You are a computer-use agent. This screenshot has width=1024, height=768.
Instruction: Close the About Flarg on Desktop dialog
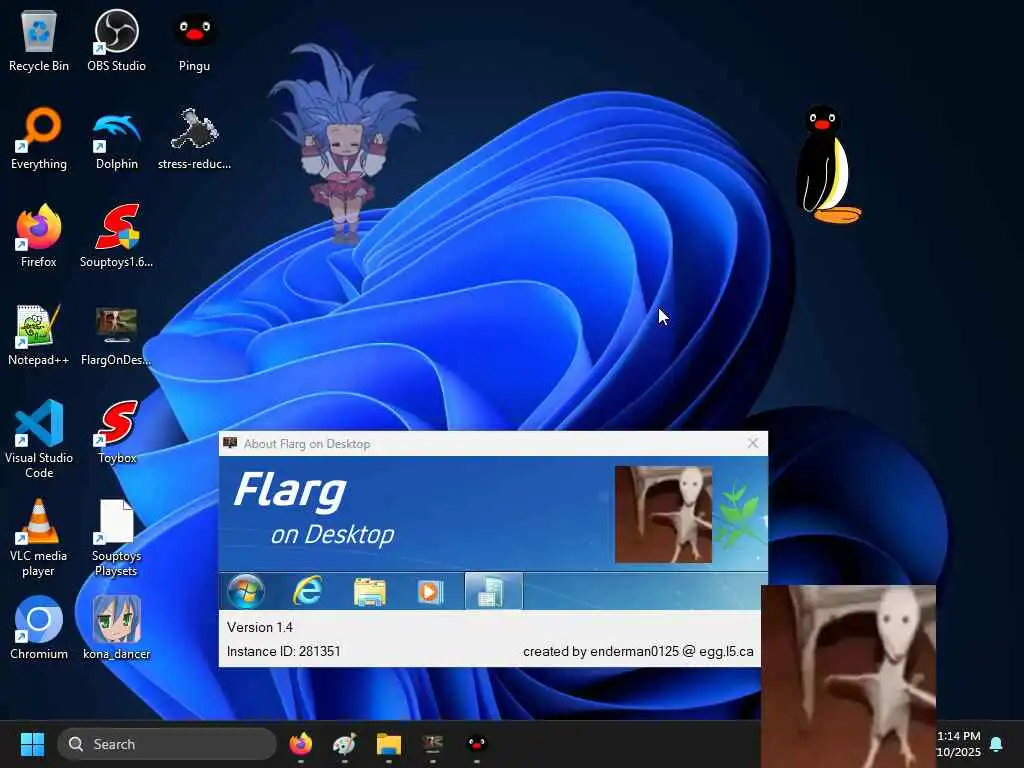click(x=753, y=443)
